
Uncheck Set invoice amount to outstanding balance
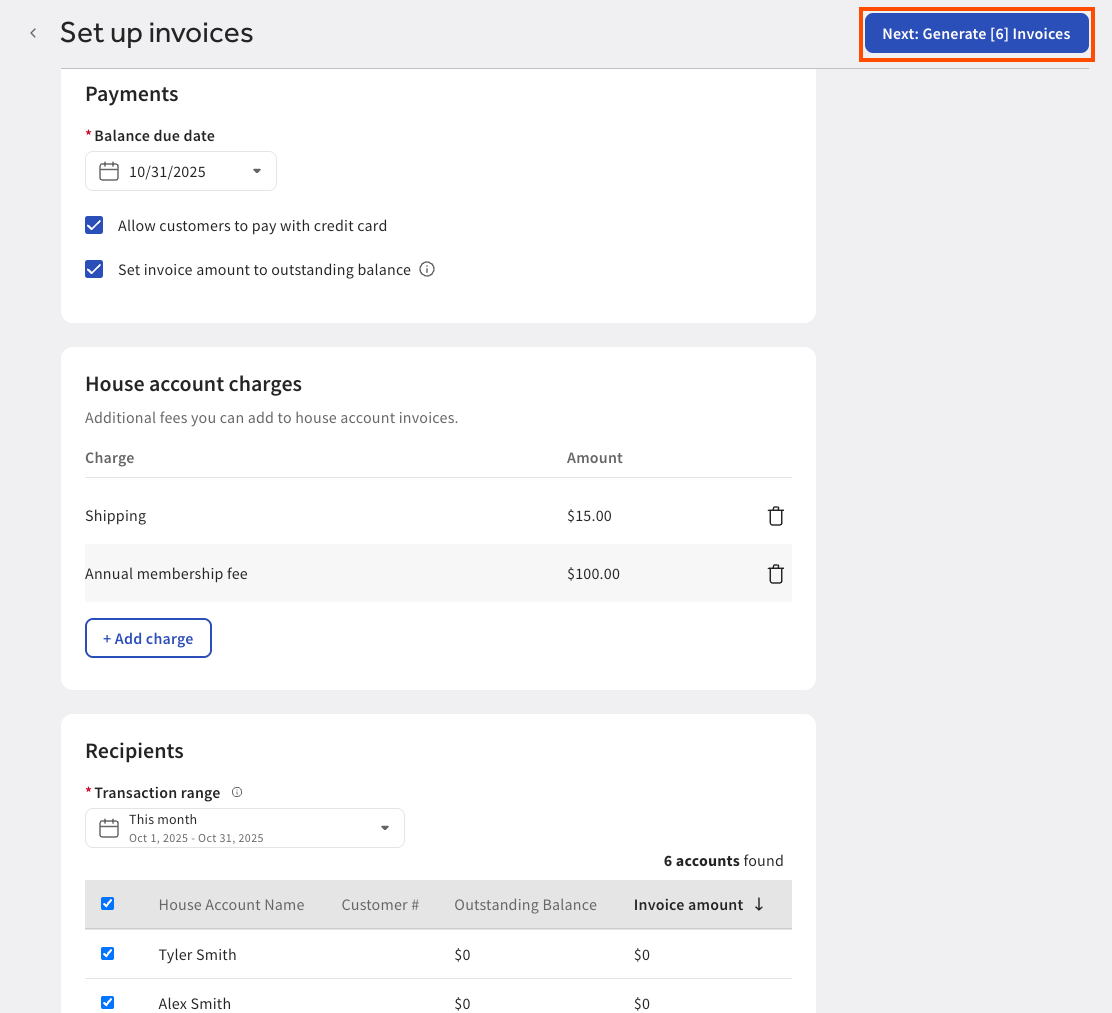(x=93, y=269)
